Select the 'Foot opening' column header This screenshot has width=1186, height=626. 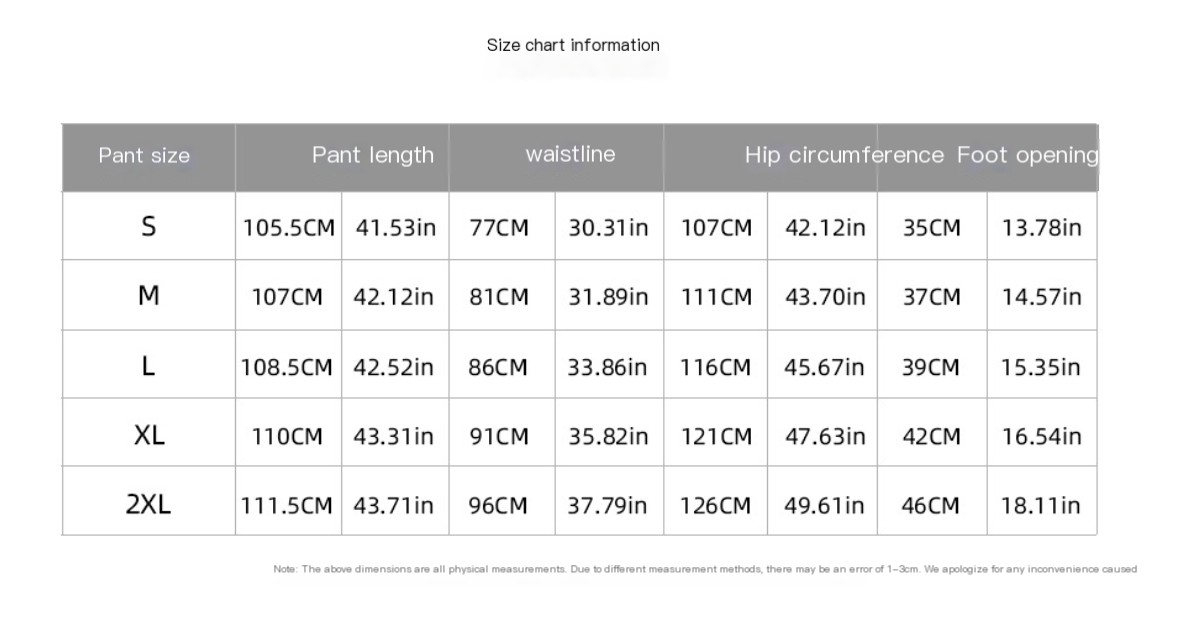[x=1028, y=155]
